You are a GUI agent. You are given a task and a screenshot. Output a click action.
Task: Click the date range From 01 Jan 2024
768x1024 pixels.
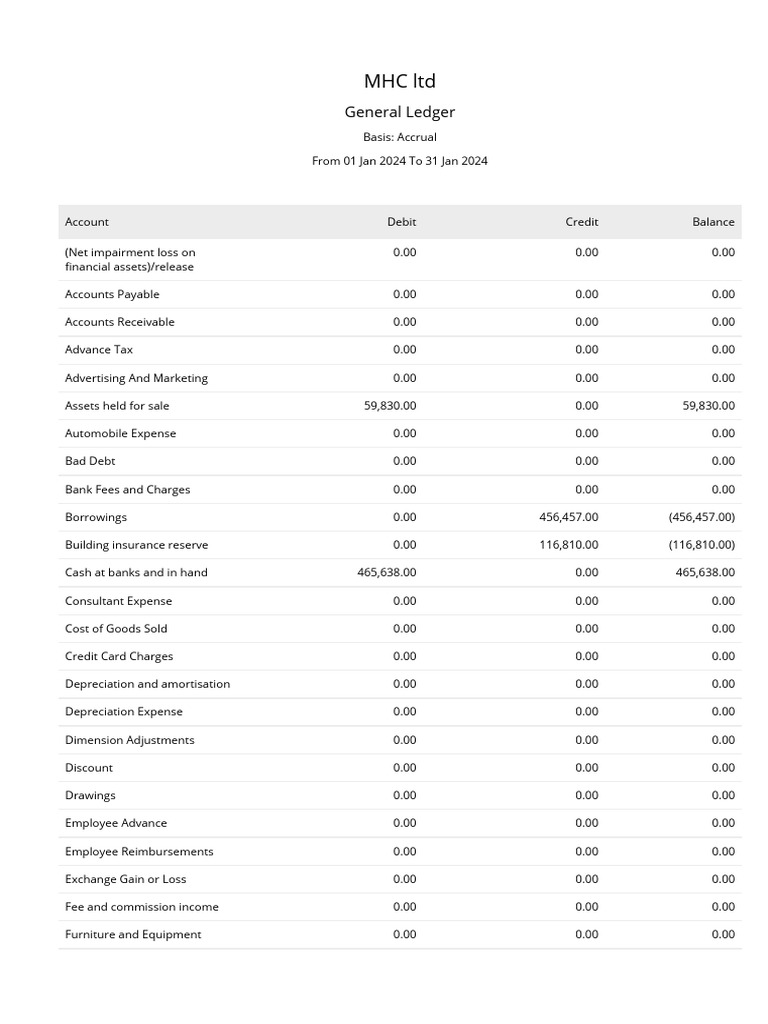tap(400, 161)
